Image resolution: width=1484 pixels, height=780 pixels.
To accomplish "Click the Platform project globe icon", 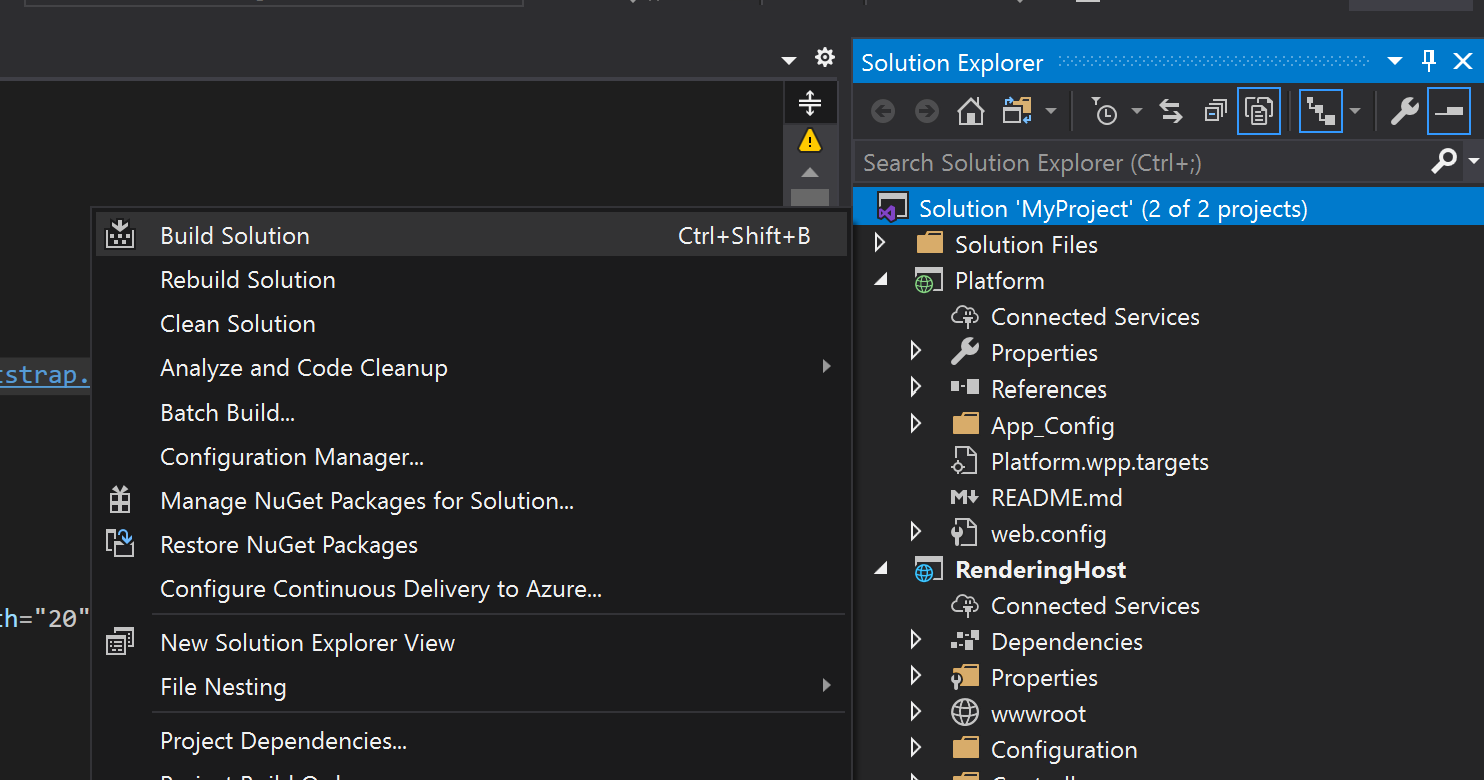I will [x=928, y=281].
